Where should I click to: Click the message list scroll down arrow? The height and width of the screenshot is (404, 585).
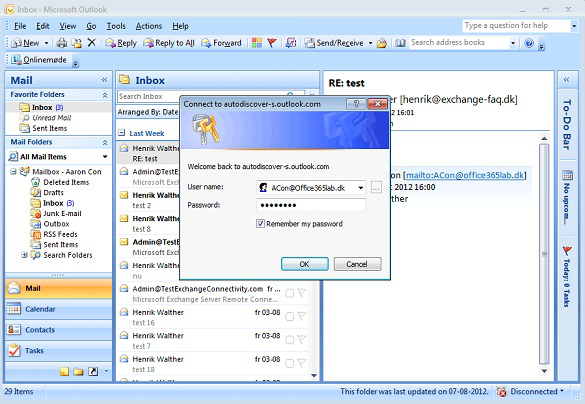314,376
